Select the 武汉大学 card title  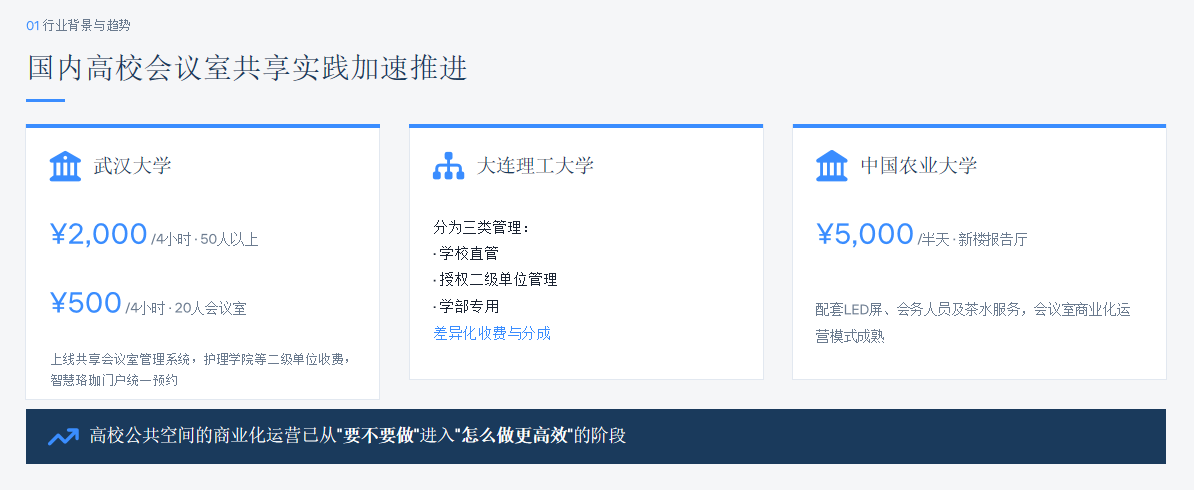coord(132,166)
